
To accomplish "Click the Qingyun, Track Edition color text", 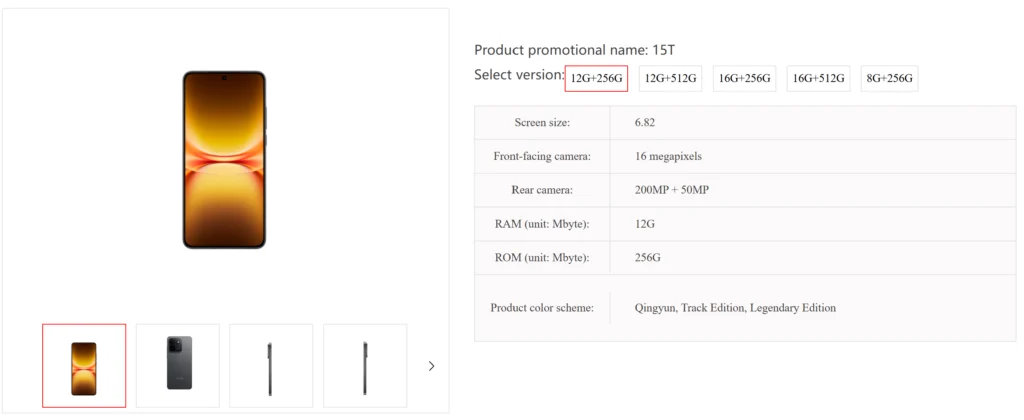I will click(x=690, y=308).
